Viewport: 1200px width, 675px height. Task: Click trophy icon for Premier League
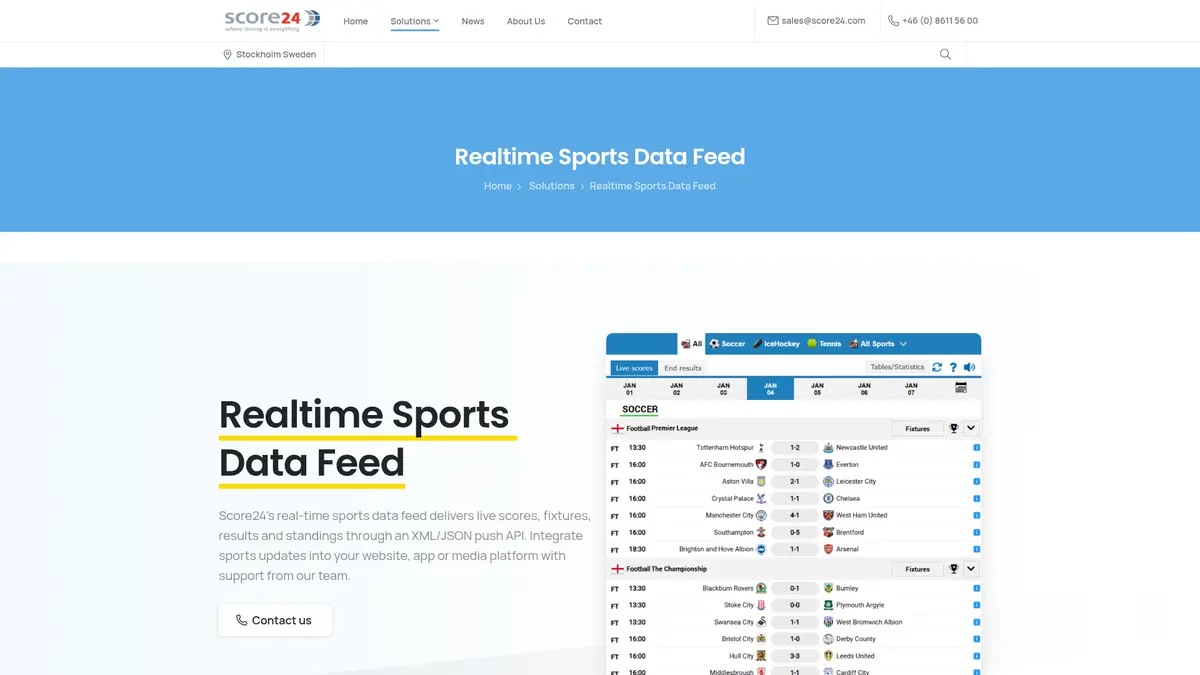(954, 428)
